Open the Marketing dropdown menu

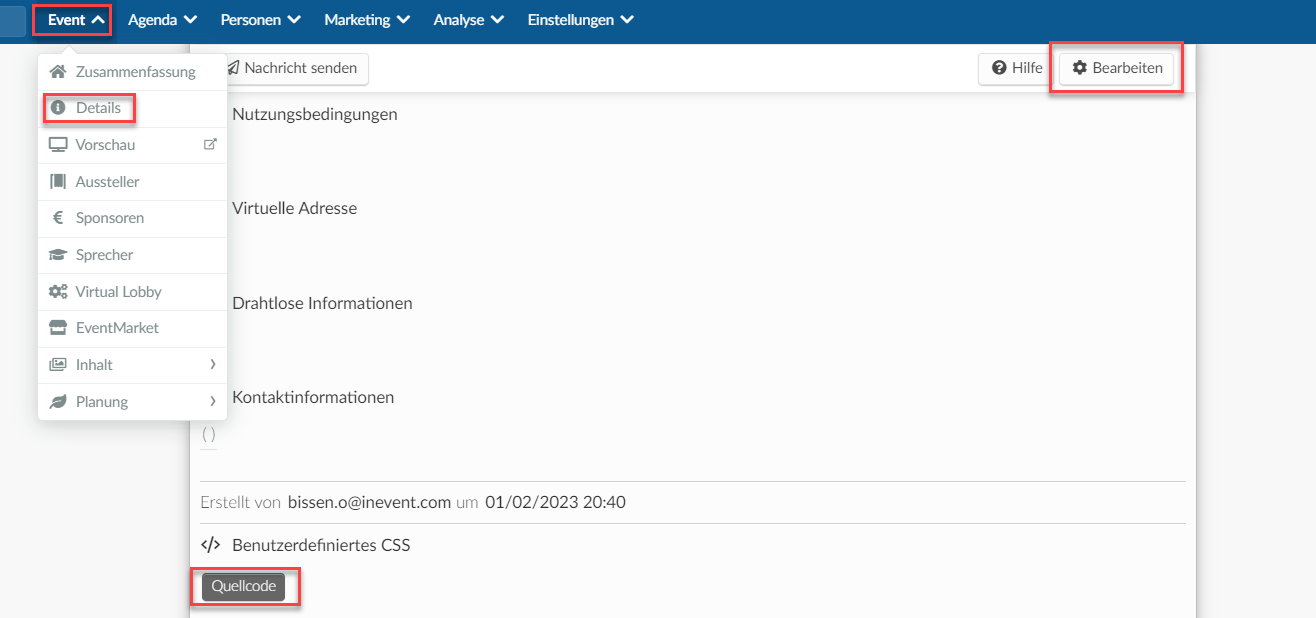(x=367, y=19)
